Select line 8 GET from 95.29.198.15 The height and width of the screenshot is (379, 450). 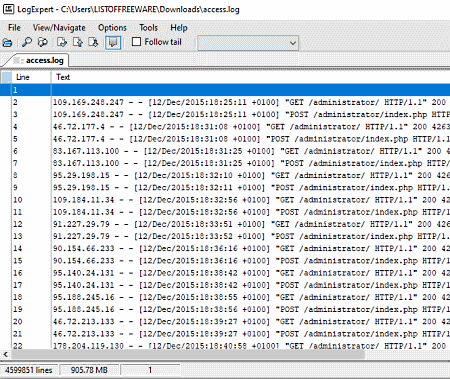[x=225, y=175]
